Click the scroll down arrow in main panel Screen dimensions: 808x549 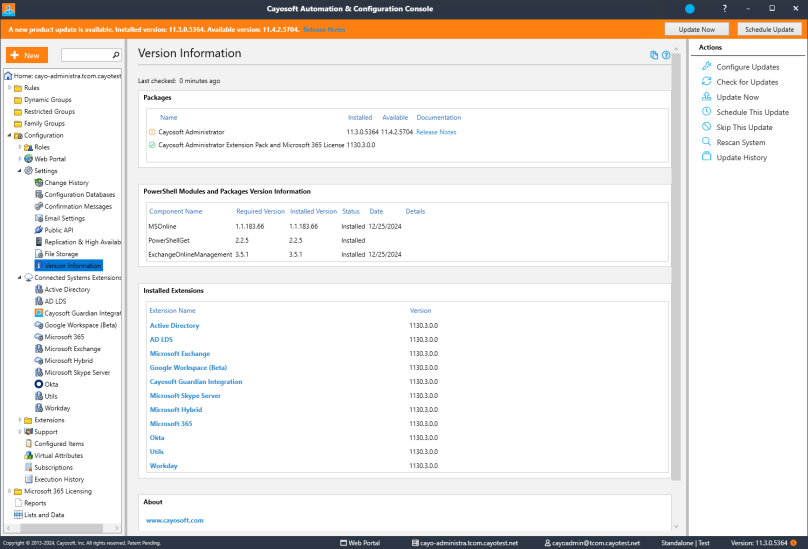tap(676, 526)
